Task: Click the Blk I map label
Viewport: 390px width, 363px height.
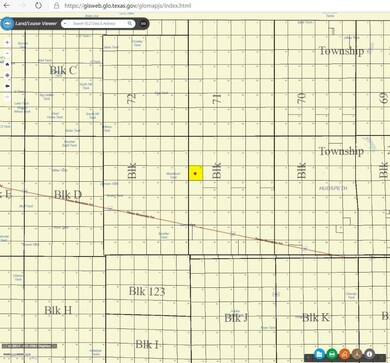Action: click(147, 344)
